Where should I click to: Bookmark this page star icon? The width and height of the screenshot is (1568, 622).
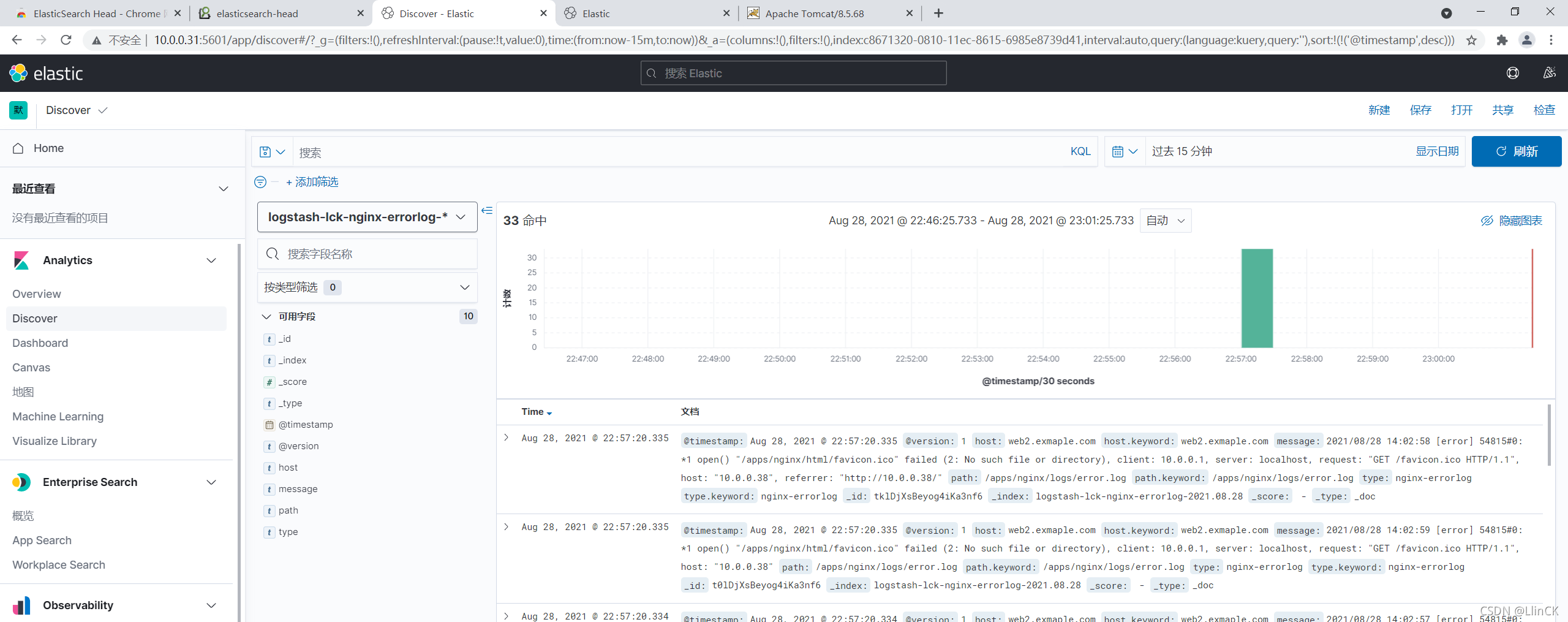point(1471,40)
